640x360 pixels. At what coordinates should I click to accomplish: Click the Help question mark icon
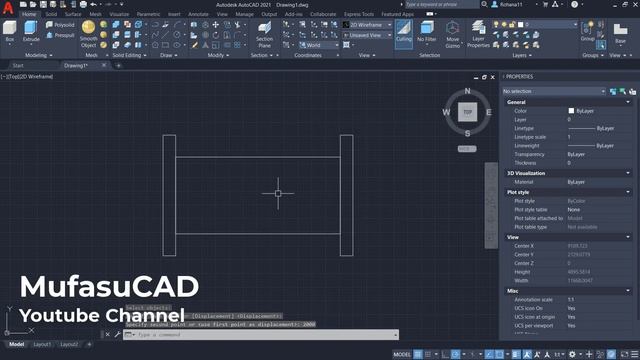575,4
